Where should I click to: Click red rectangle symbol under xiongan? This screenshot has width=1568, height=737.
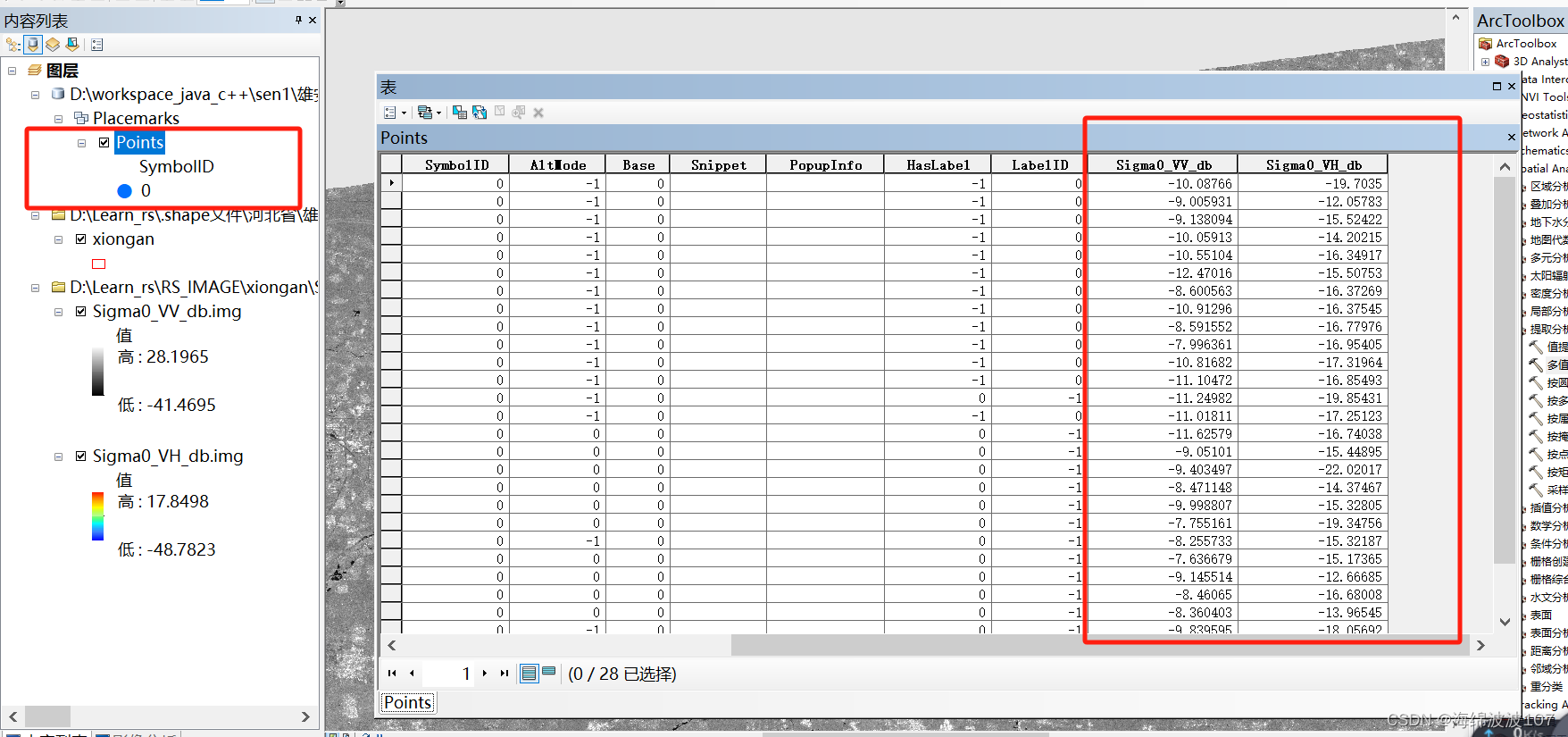point(99,264)
